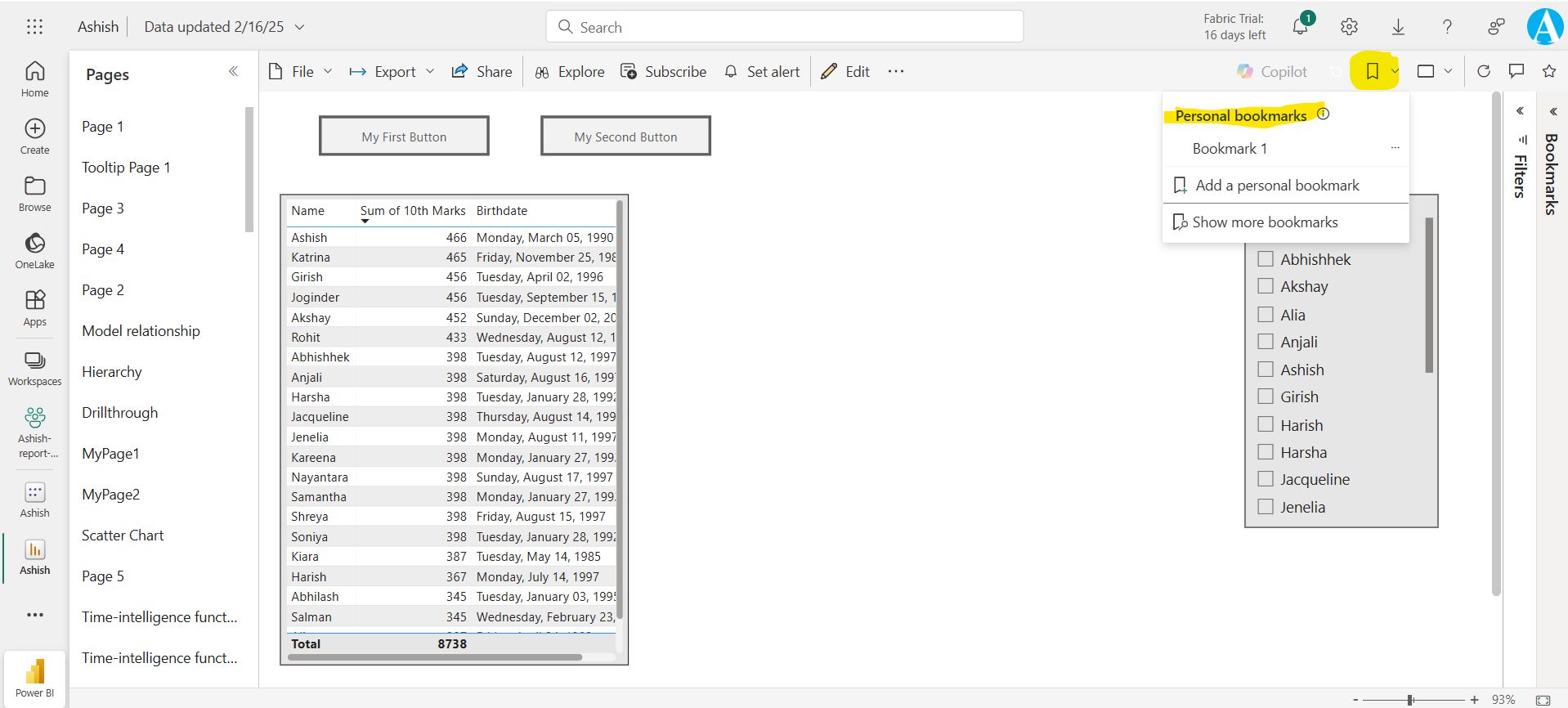1568x708 pixels.
Task: Open the Export dropdown menu
Action: point(392,72)
